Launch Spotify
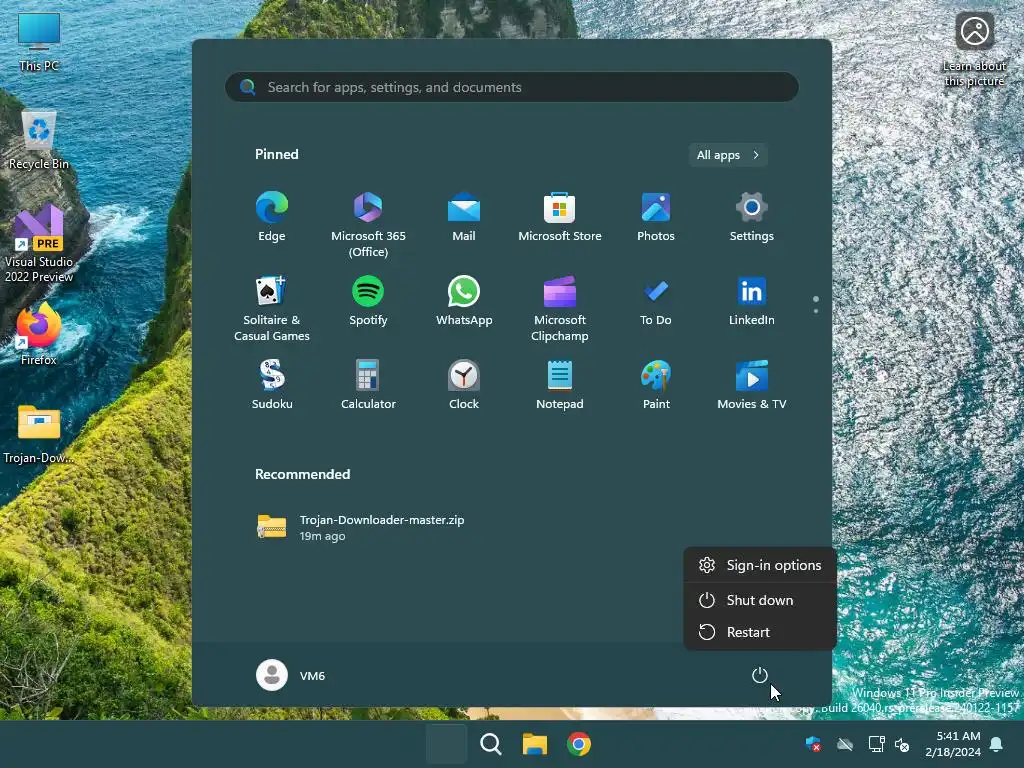This screenshot has width=1024, height=768. 368,300
